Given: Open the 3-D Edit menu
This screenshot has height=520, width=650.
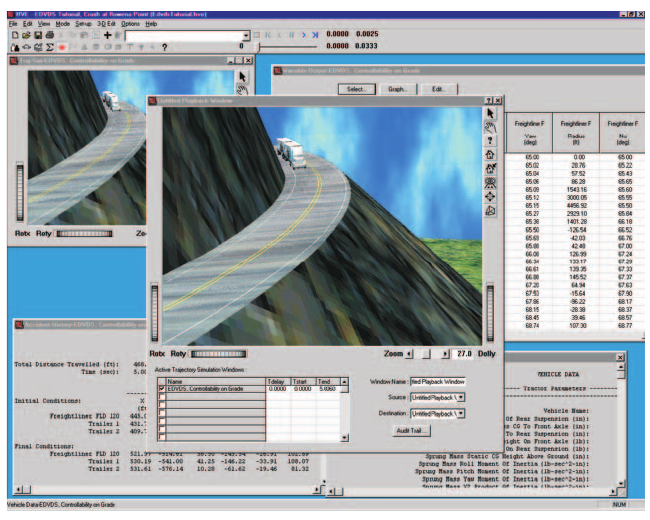Looking at the screenshot, I should tap(106, 24).
